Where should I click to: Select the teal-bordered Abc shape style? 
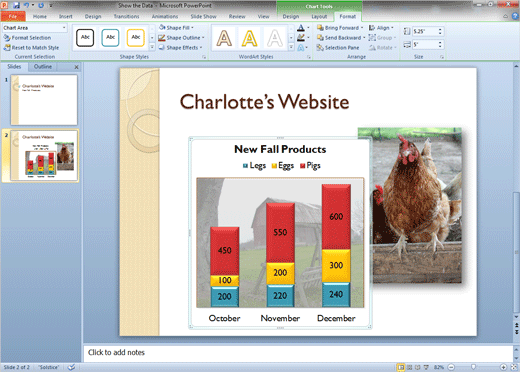click(x=110, y=37)
